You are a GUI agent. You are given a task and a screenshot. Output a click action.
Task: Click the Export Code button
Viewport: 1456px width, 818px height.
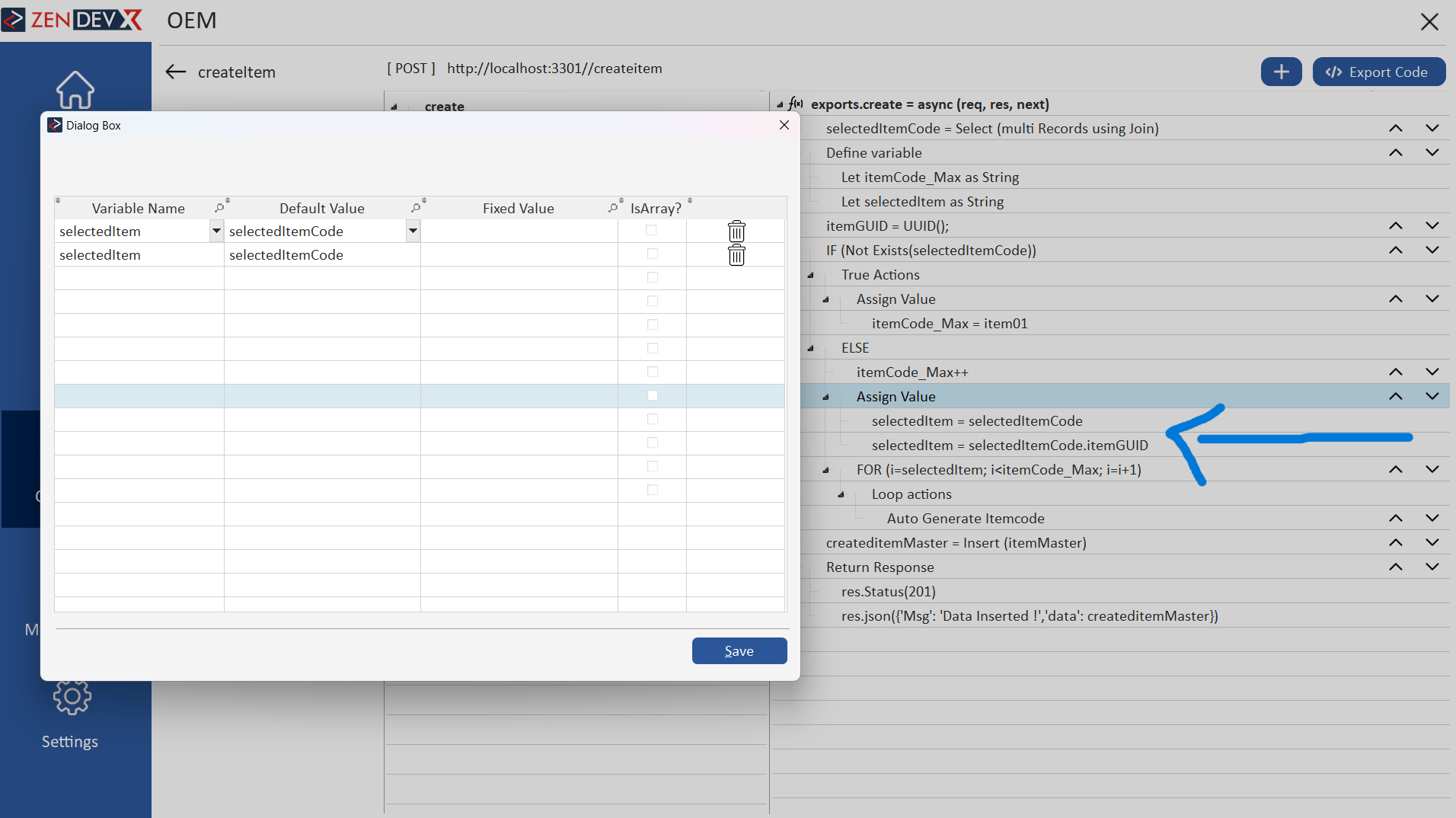pyautogui.click(x=1378, y=72)
